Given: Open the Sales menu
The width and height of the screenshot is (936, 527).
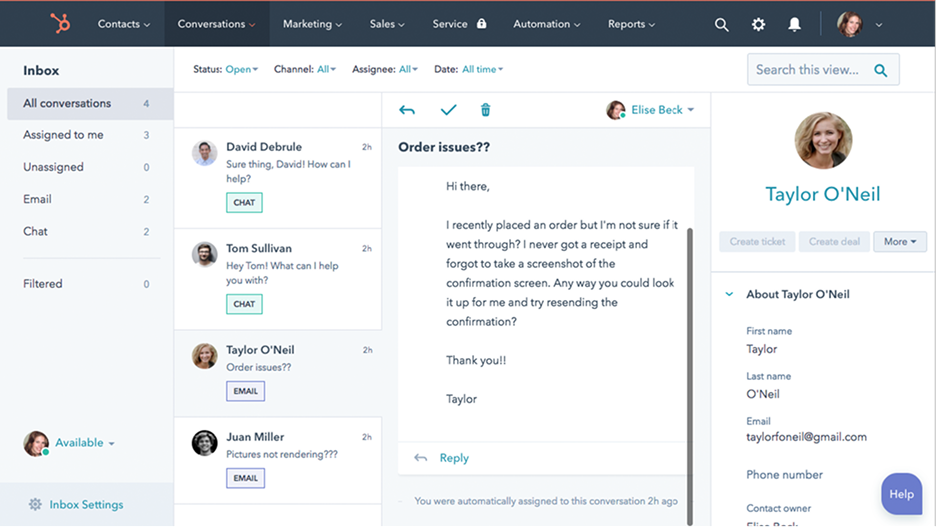Looking at the screenshot, I should 387,24.
